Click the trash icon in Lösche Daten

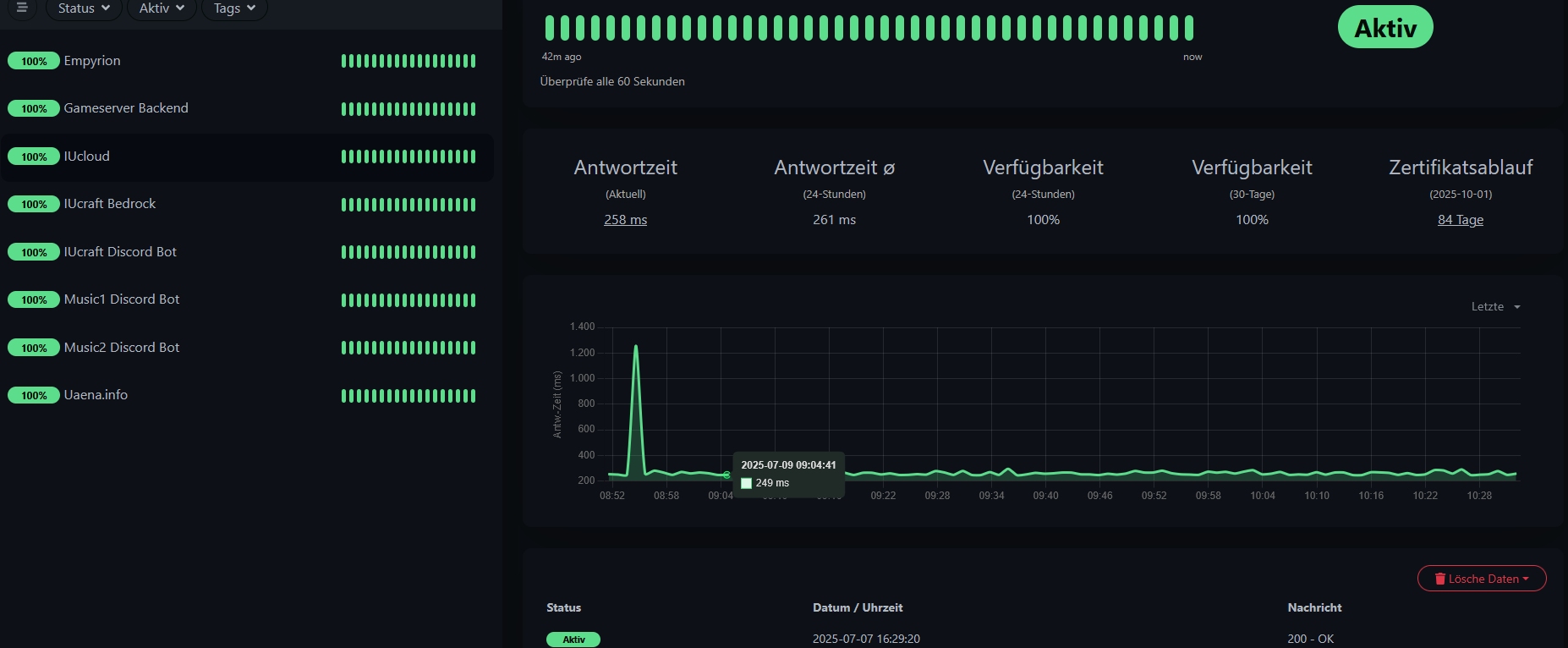(x=1440, y=579)
